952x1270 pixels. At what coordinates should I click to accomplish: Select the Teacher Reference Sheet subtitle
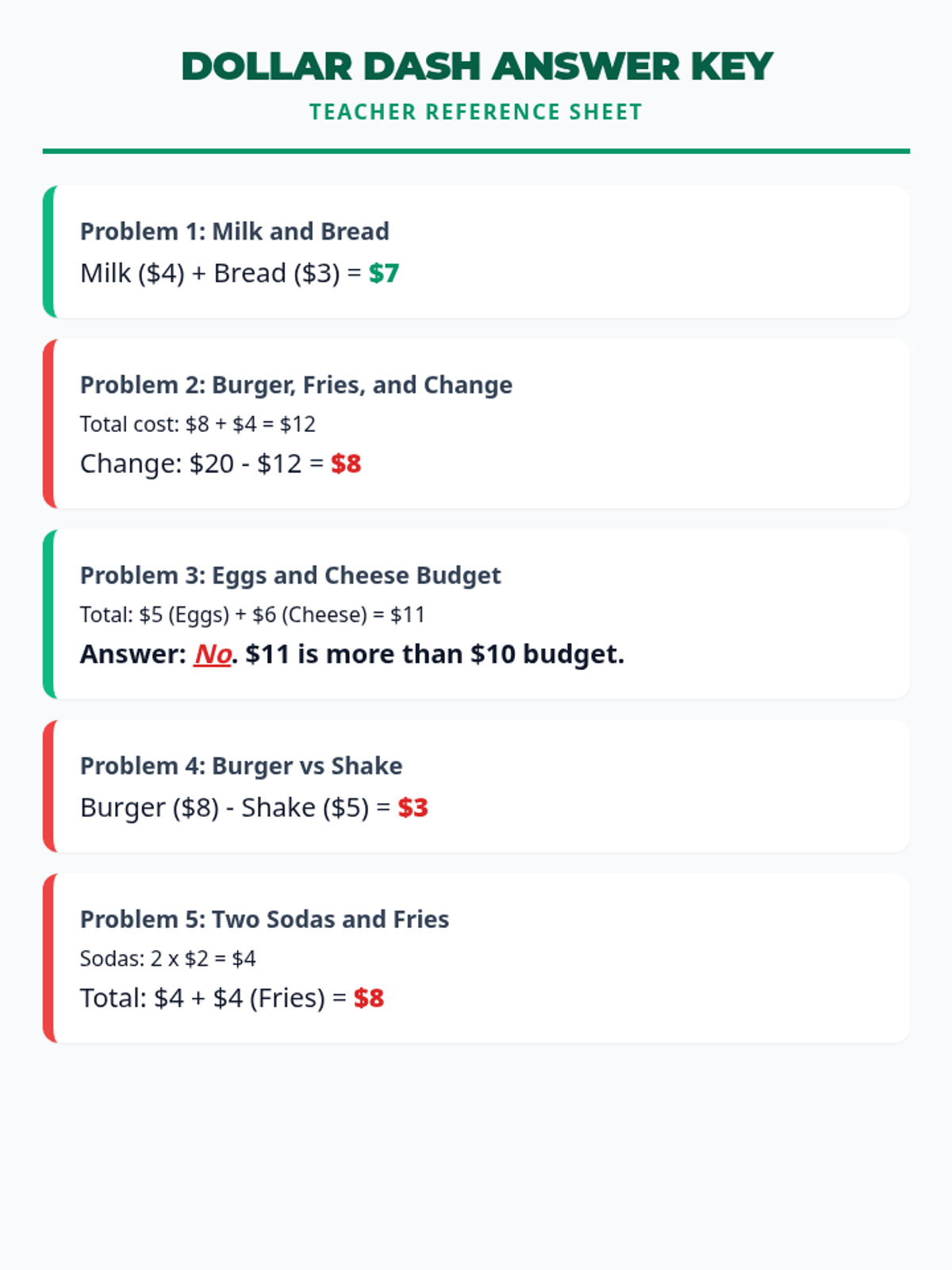pyautogui.click(x=476, y=112)
